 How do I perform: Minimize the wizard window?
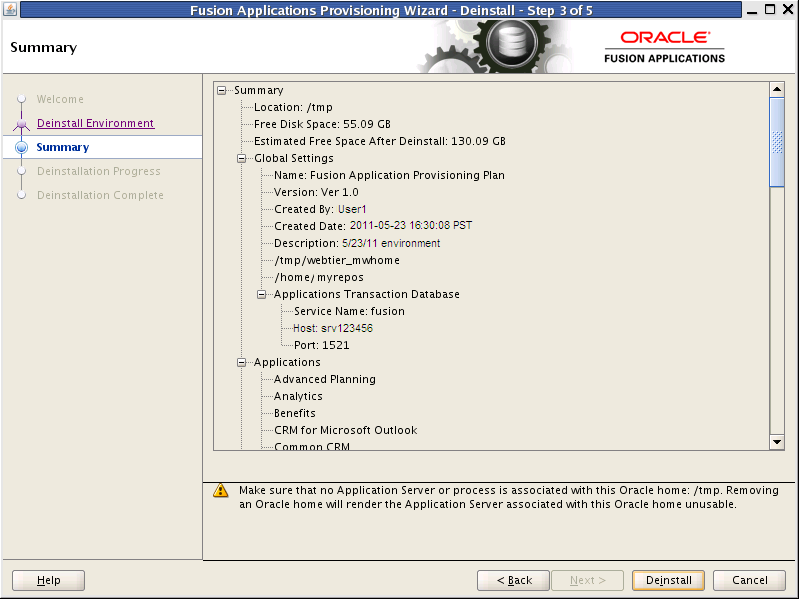coord(752,10)
